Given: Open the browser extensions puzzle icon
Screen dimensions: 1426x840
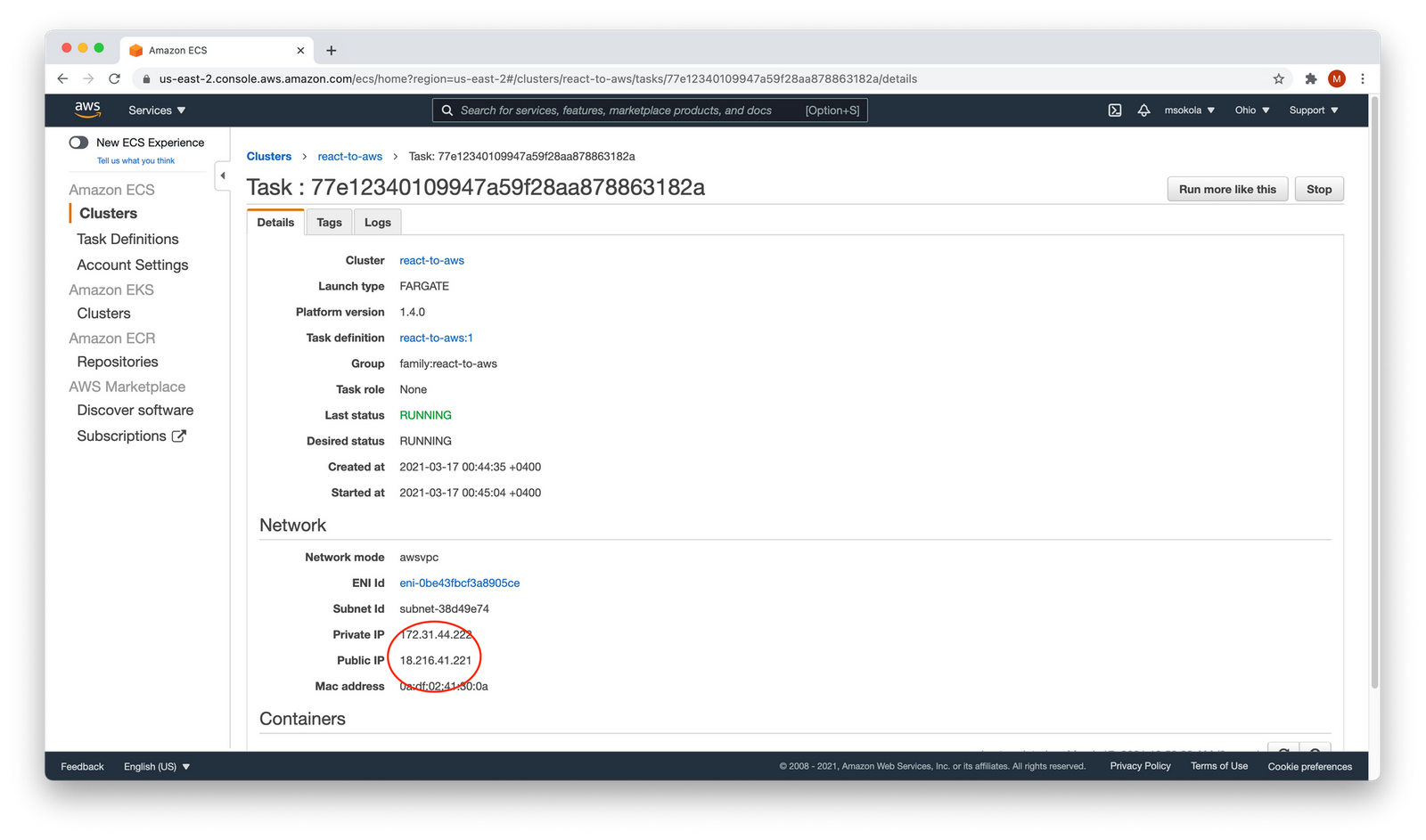Looking at the screenshot, I should [x=1310, y=78].
